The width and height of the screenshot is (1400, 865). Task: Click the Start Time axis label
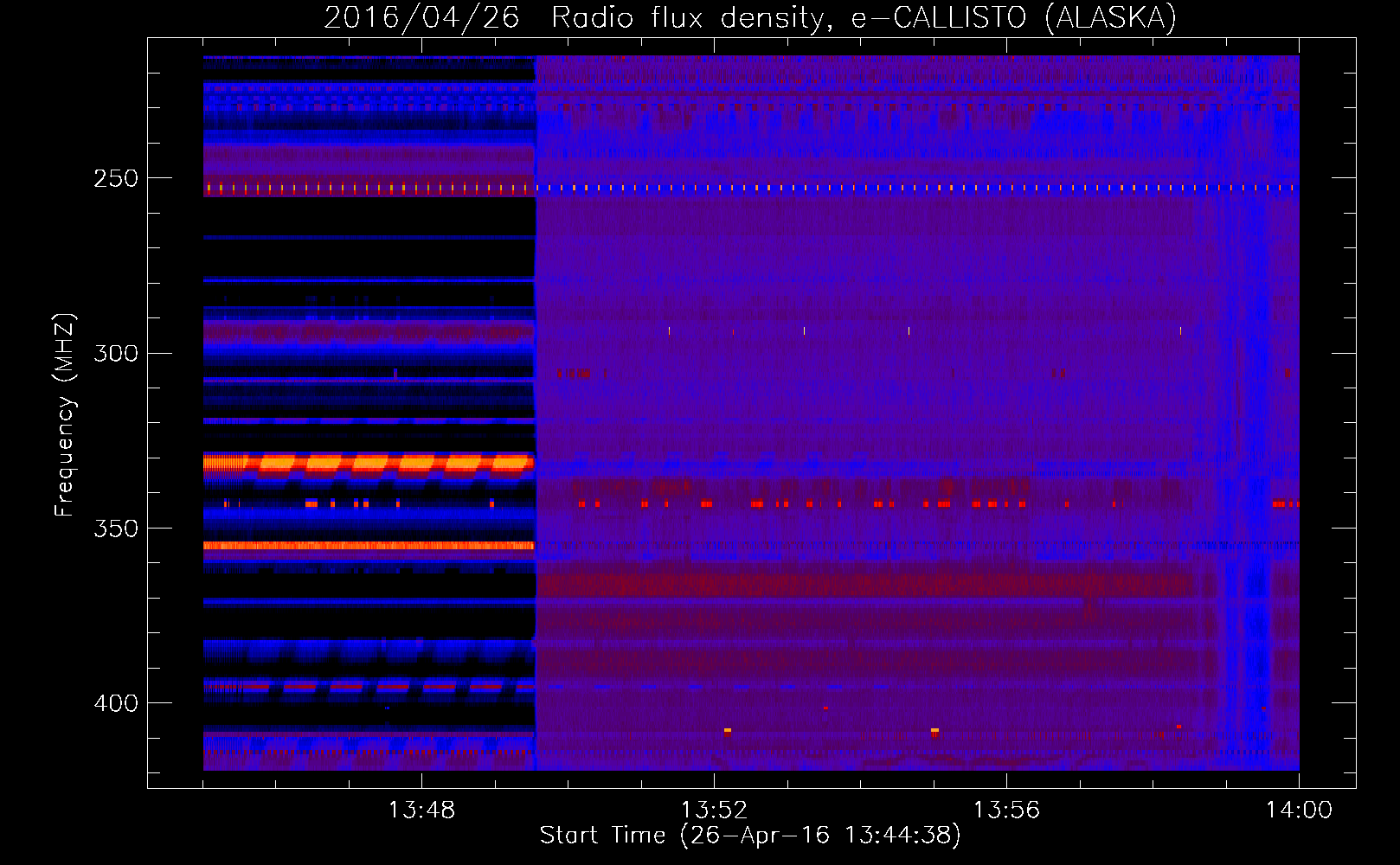tap(750, 836)
